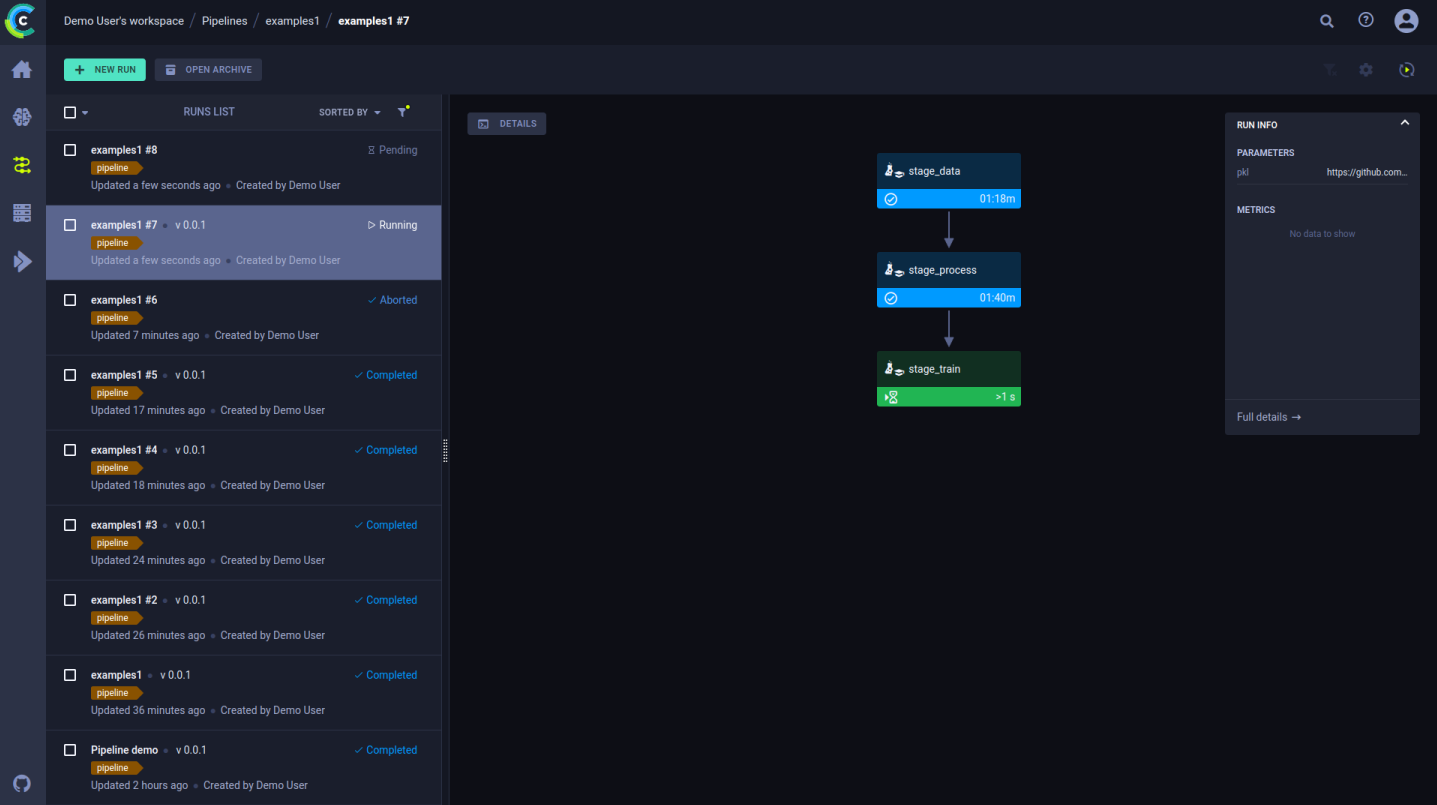Open the user profile avatar
The image size is (1437, 805).
tap(1406, 21)
